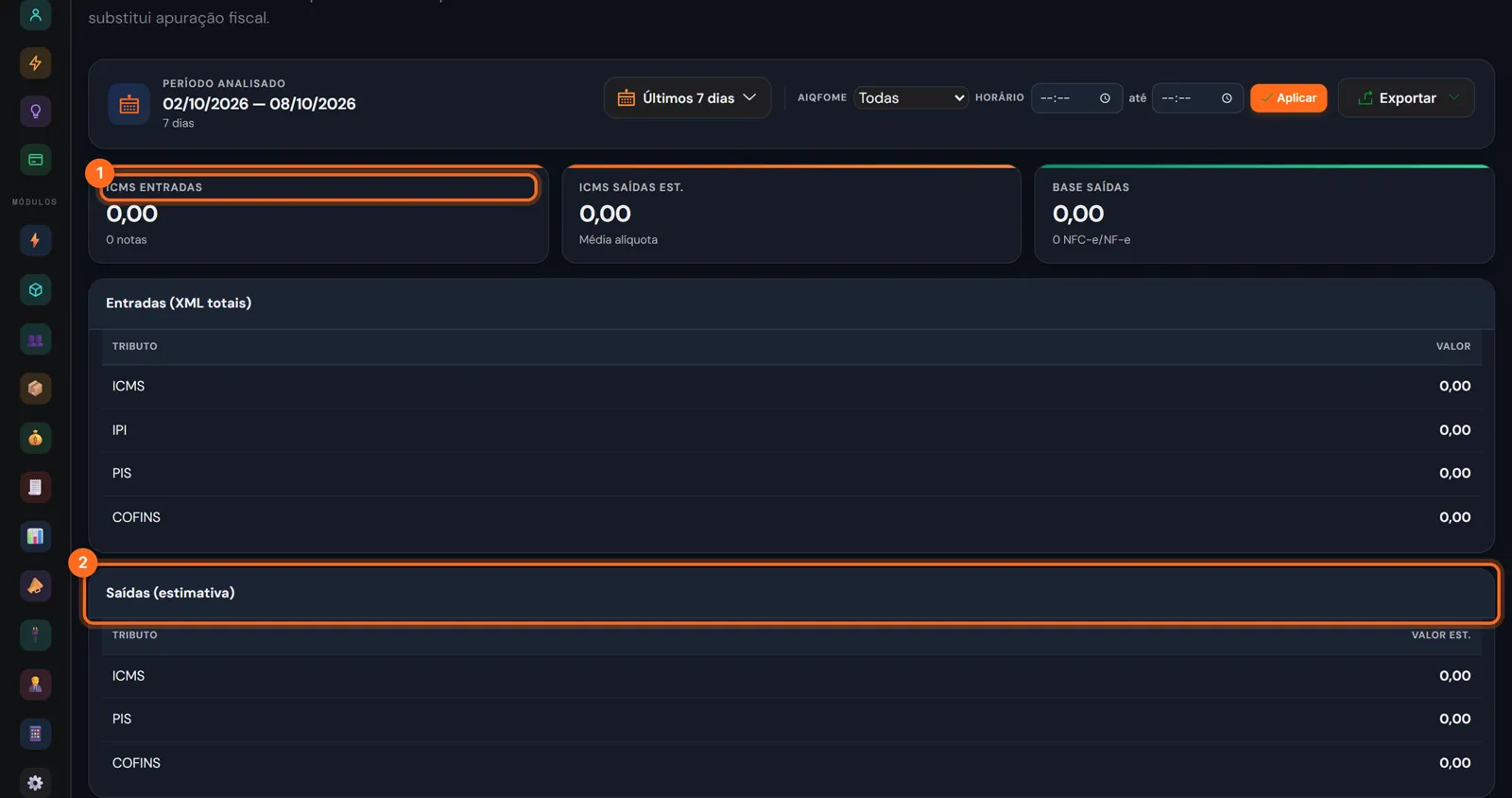Click the Média alíquota label
This screenshot has height=798, width=1512.
tap(618, 240)
